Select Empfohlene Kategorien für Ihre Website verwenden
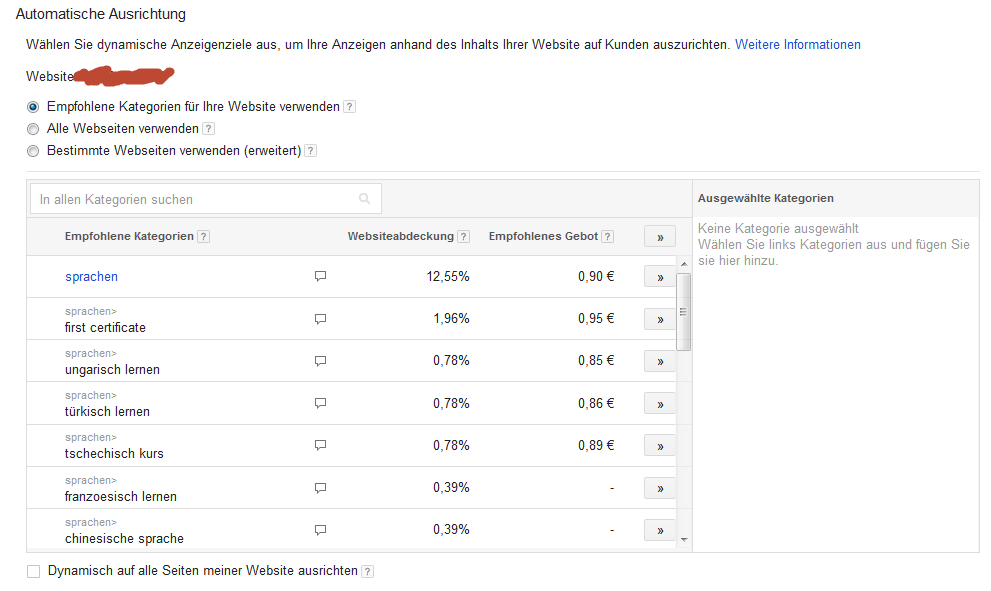 [33, 107]
